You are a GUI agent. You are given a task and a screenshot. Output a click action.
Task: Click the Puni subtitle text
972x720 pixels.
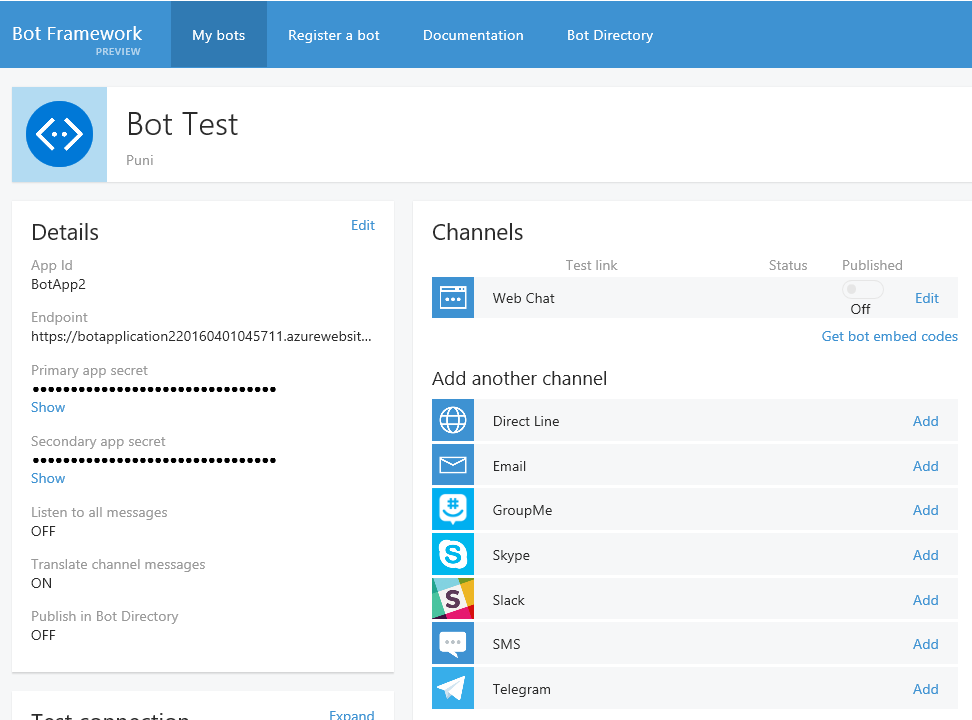pos(139,160)
